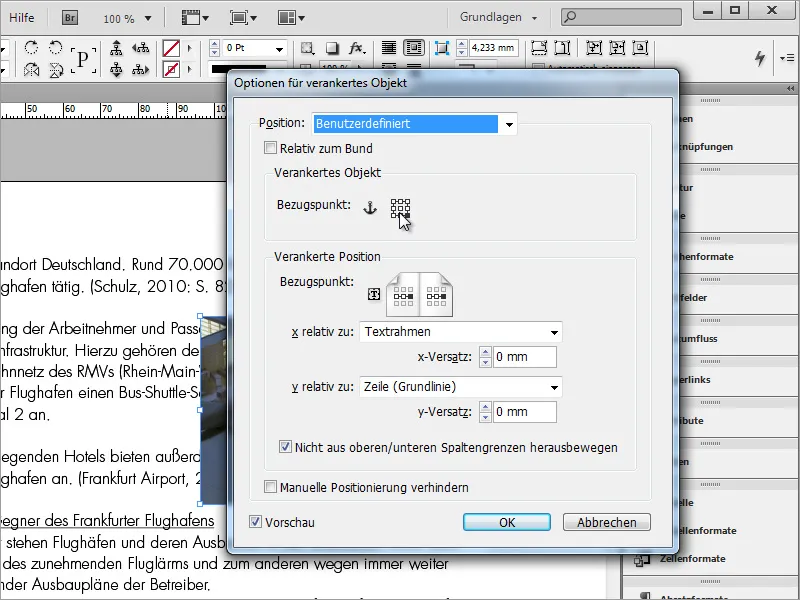Click the stroke color swatch (none)
This screenshot has width=800, height=600.
(171, 69)
